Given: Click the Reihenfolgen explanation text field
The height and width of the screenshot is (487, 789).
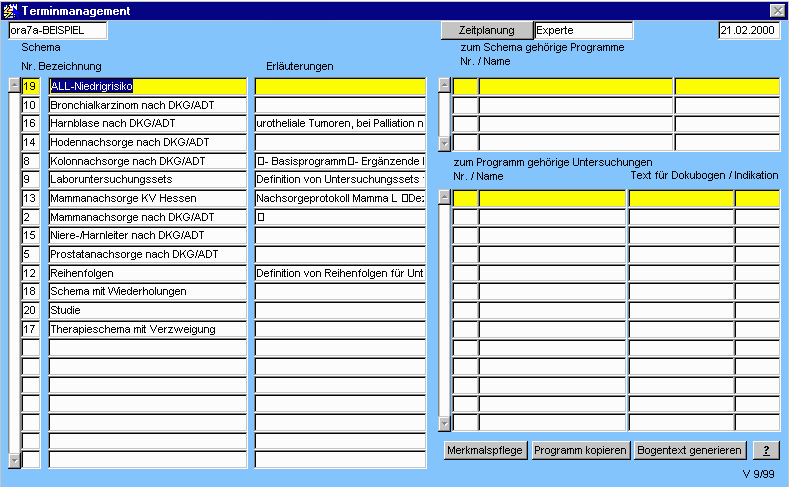Looking at the screenshot, I should pyautogui.click(x=340, y=273).
